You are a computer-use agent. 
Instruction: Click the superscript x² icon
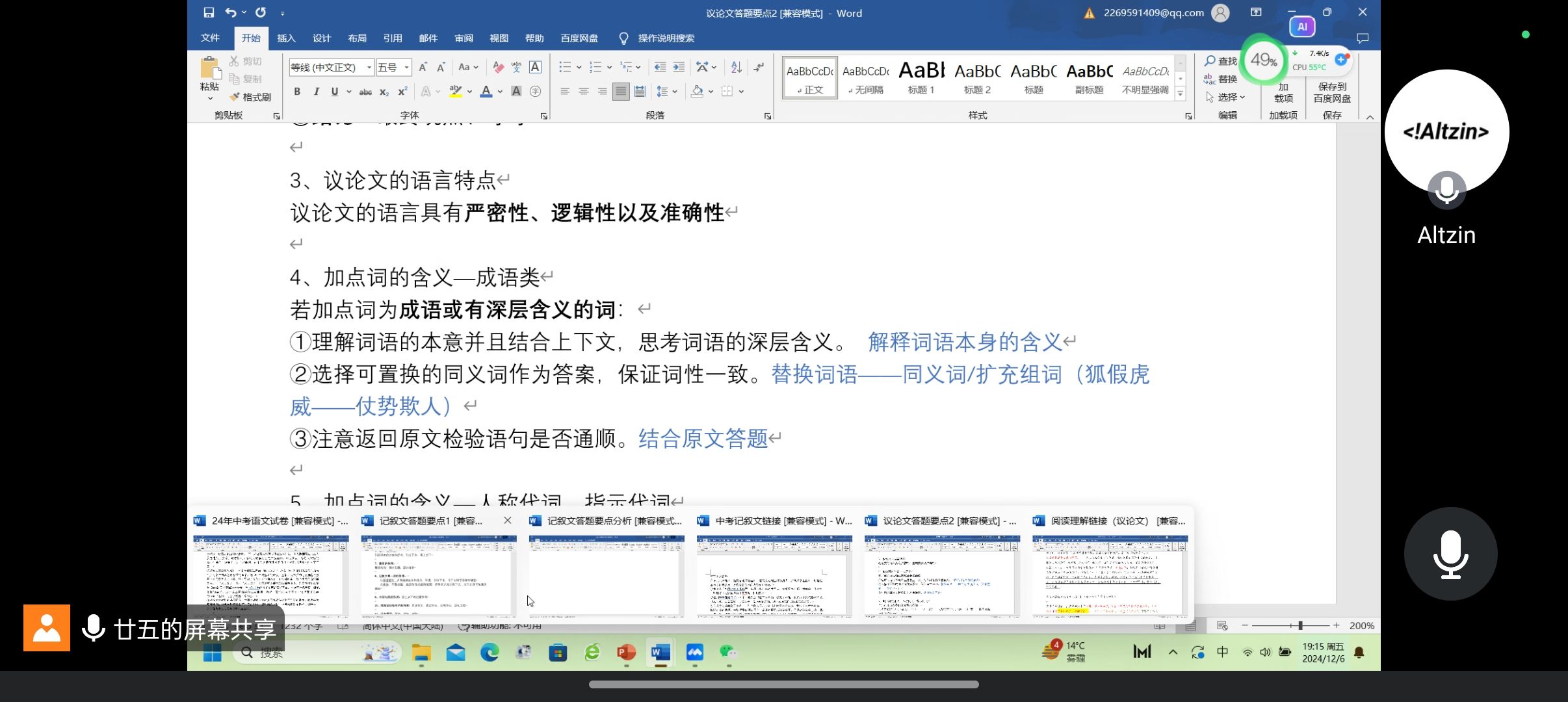pos(402,92)
